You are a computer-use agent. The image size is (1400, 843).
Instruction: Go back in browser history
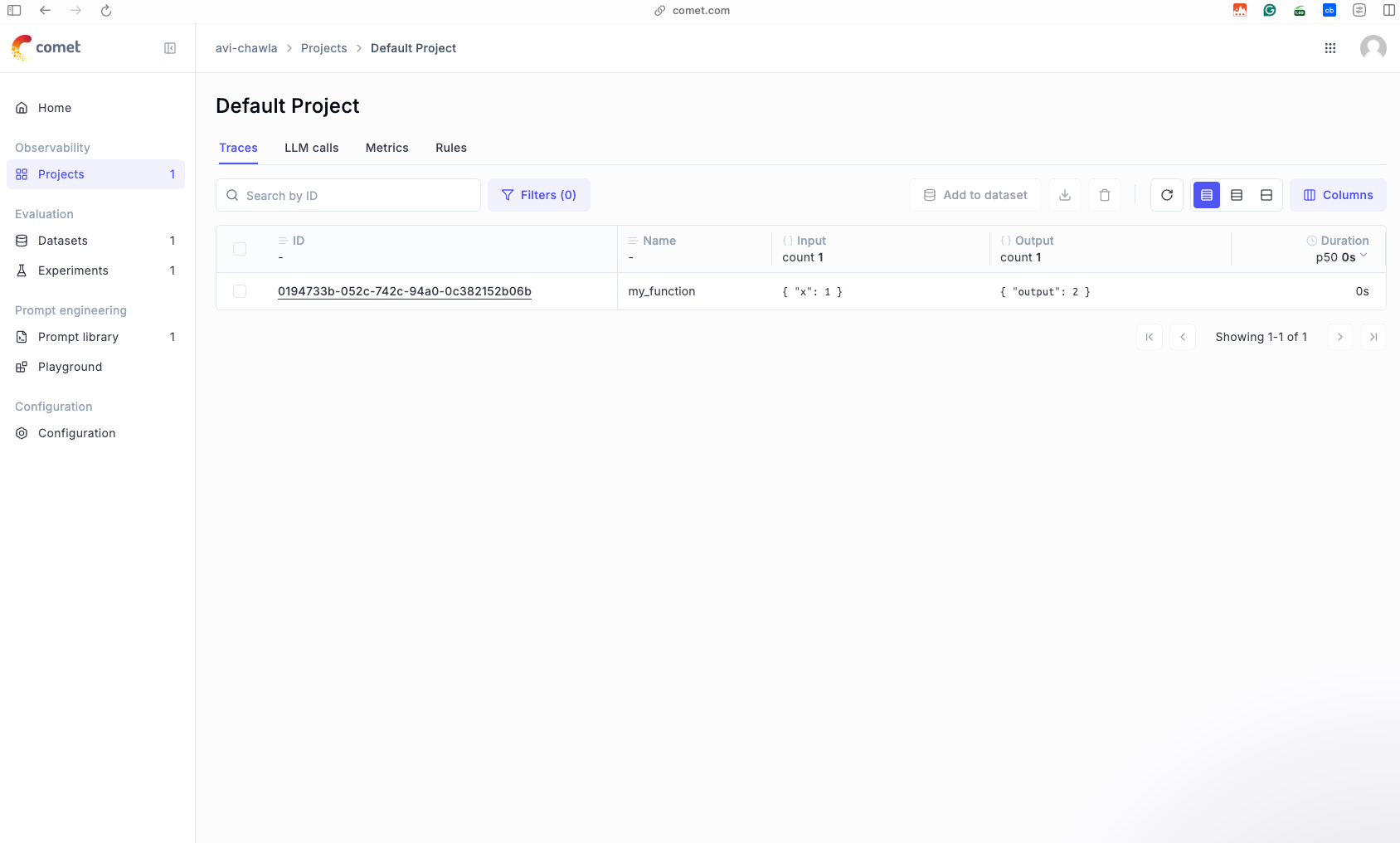pyautogui.click(x=46, y=11)
